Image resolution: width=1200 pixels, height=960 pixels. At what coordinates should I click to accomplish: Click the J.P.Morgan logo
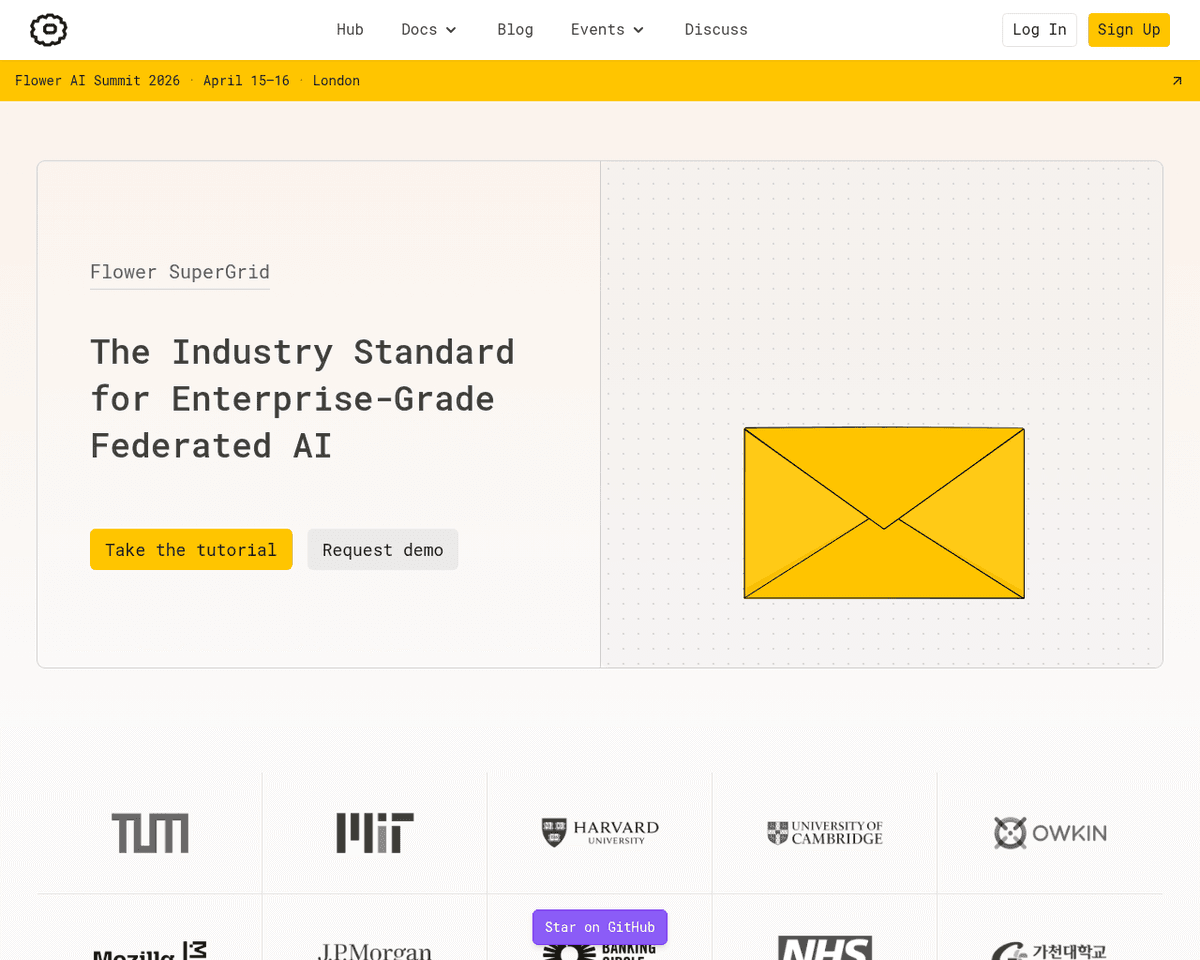(x=375, y=951)
